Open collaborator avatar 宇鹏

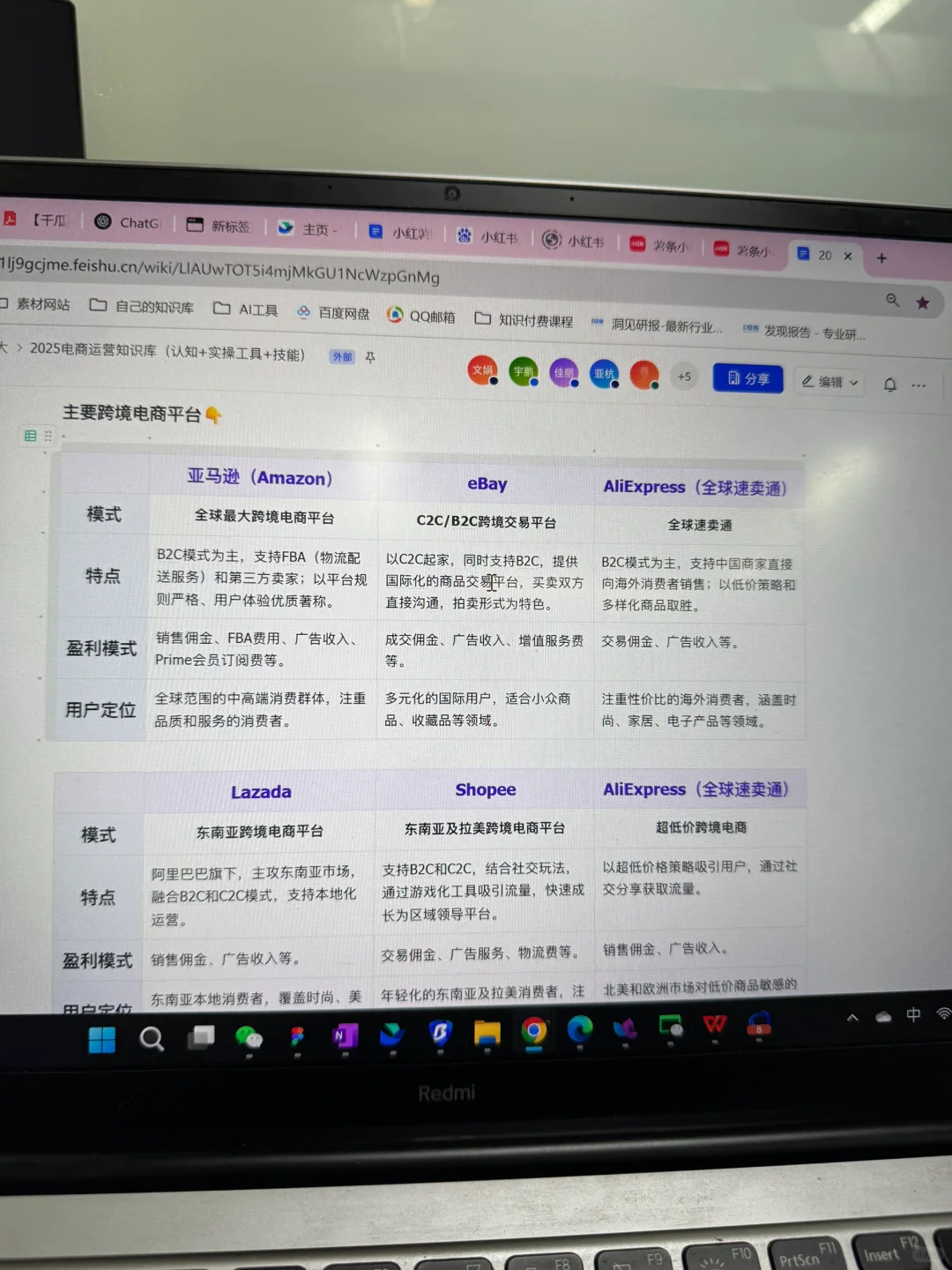point(524,372)
